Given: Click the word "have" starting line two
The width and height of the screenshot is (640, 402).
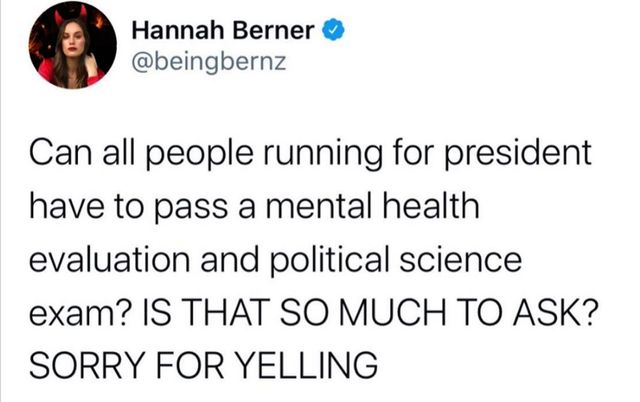Looking at the screenshot, I should coord(67,210).
